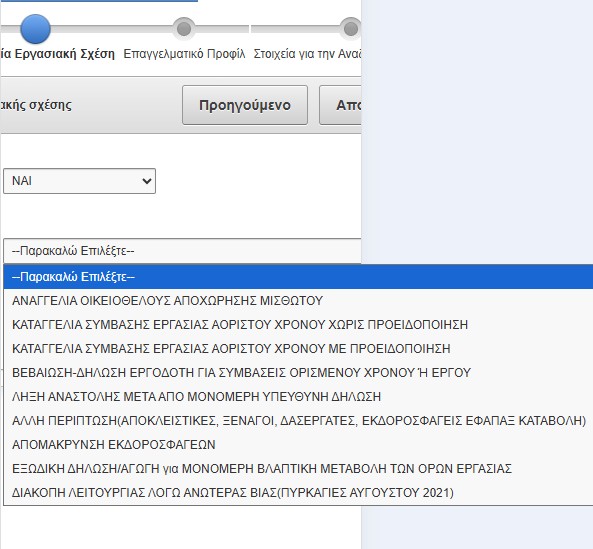Go to Επαγγελματικό Προφίλ step circle
The height and width of the screenshot is (549, 593).
point(184,29)
